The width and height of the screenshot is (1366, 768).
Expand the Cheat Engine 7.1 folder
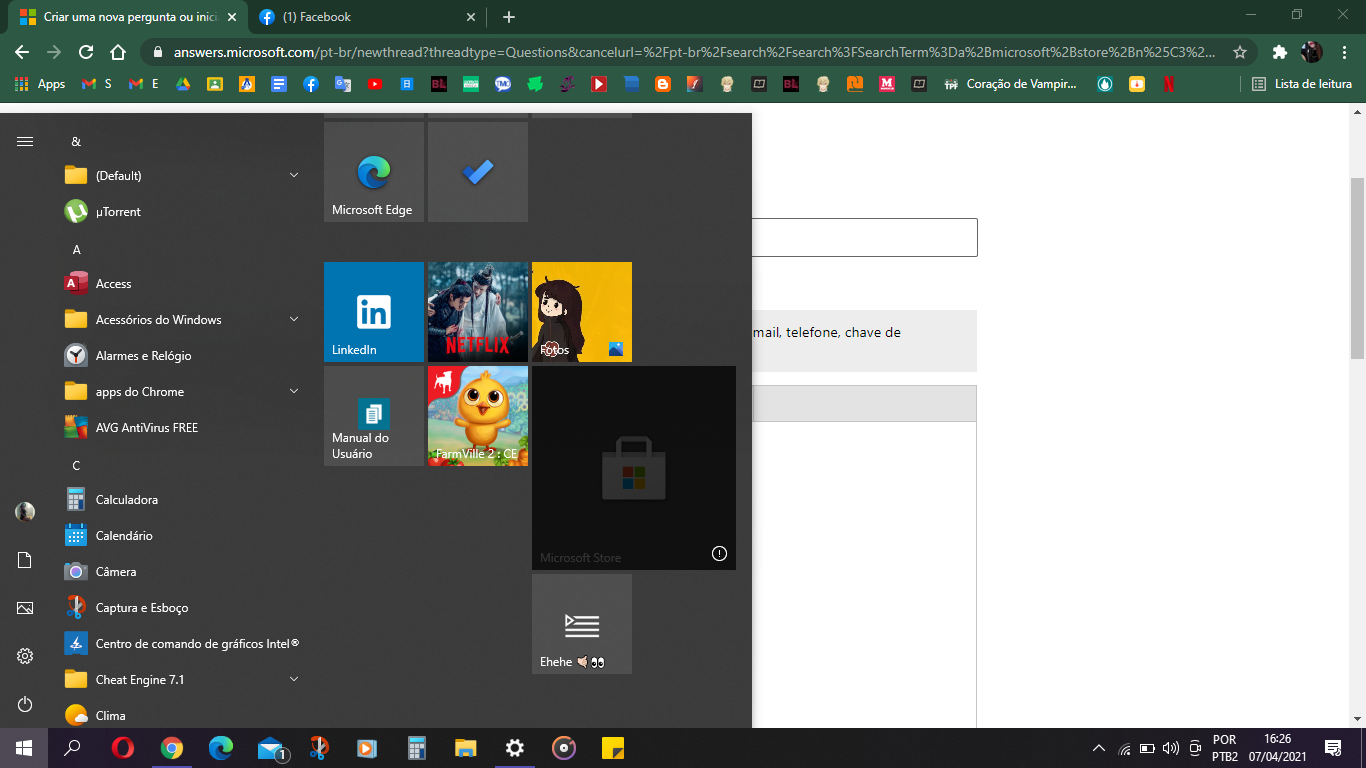180,680
